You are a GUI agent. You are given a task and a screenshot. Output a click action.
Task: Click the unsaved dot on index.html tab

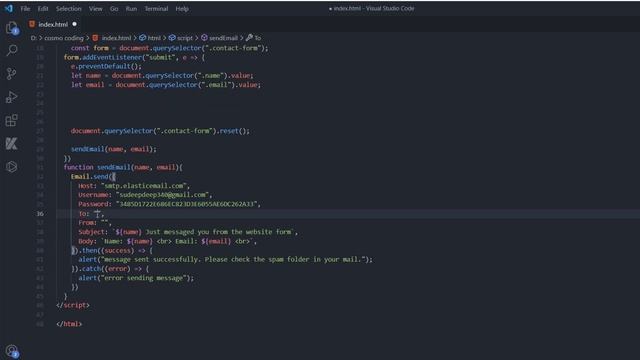[x=74, y=24]
